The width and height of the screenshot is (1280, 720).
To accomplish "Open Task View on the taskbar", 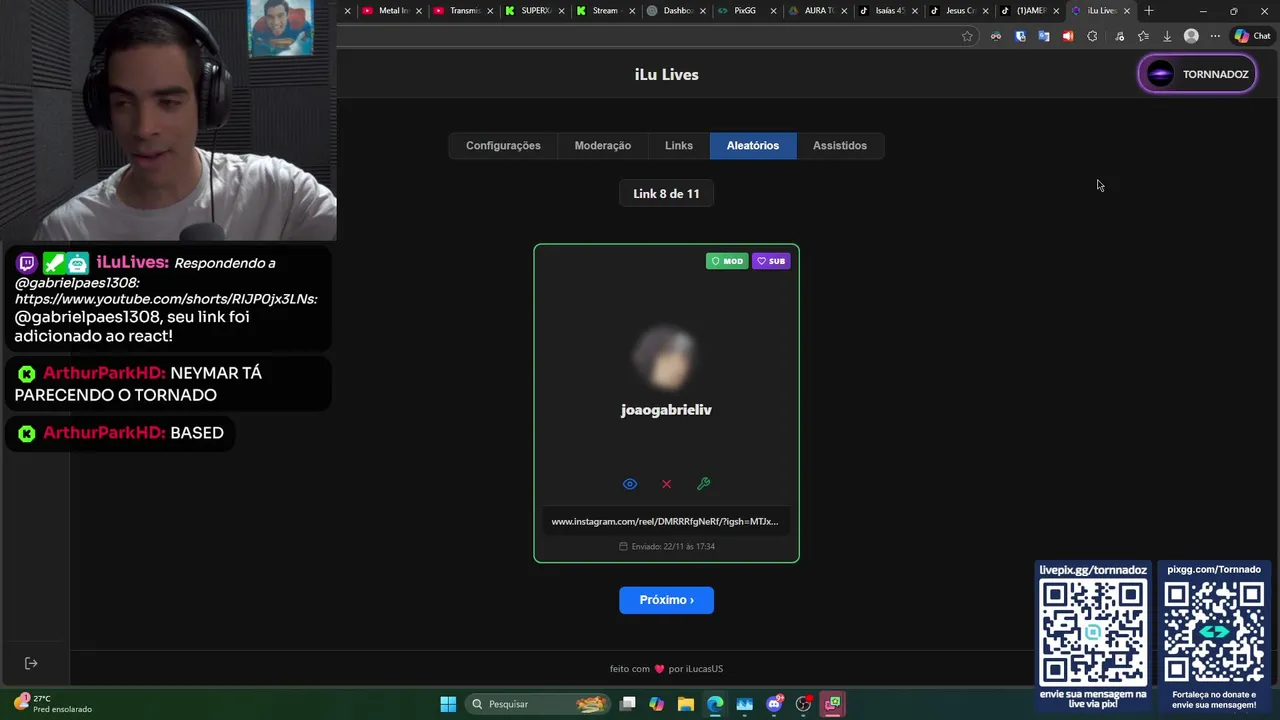I will click(x=628, y=704).
